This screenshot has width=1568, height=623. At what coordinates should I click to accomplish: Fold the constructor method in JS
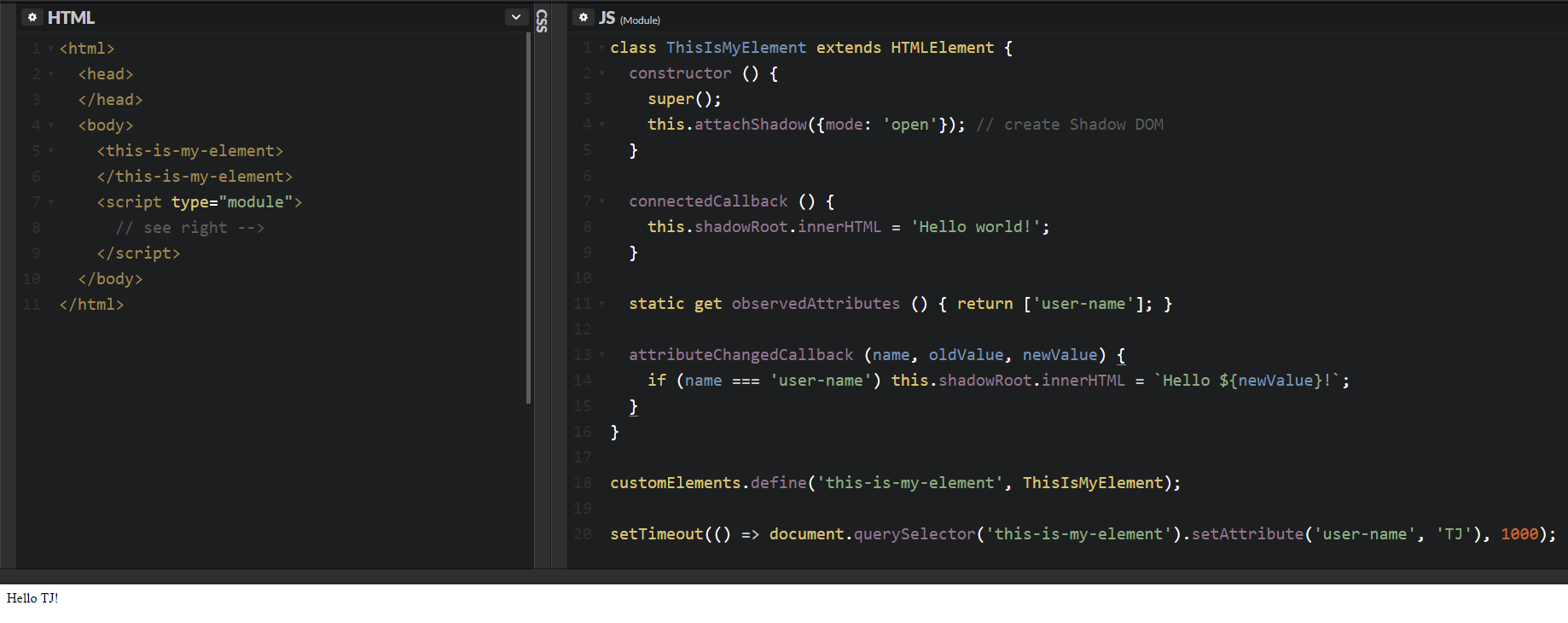602,73
